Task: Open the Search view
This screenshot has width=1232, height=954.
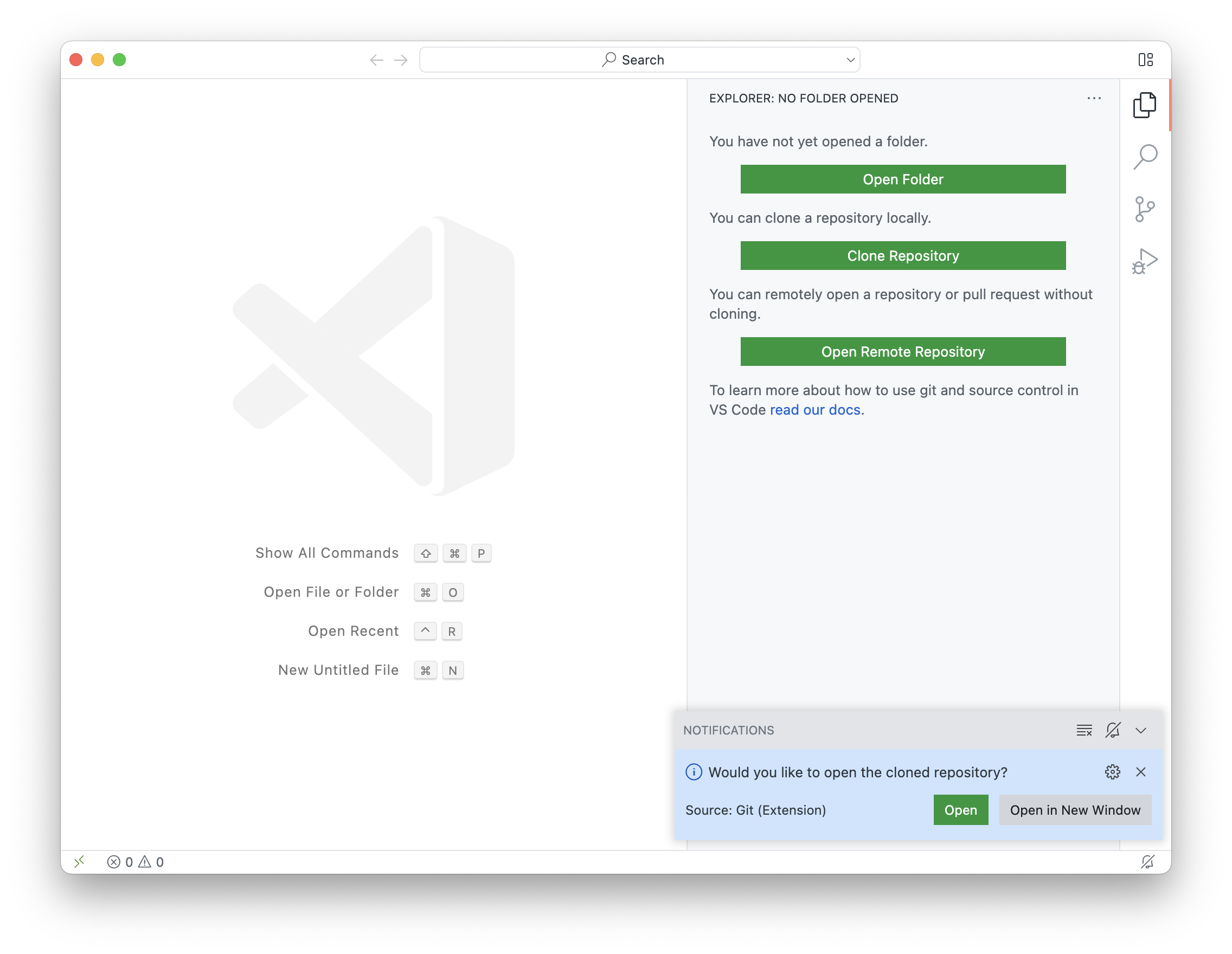Action: 1144,157
